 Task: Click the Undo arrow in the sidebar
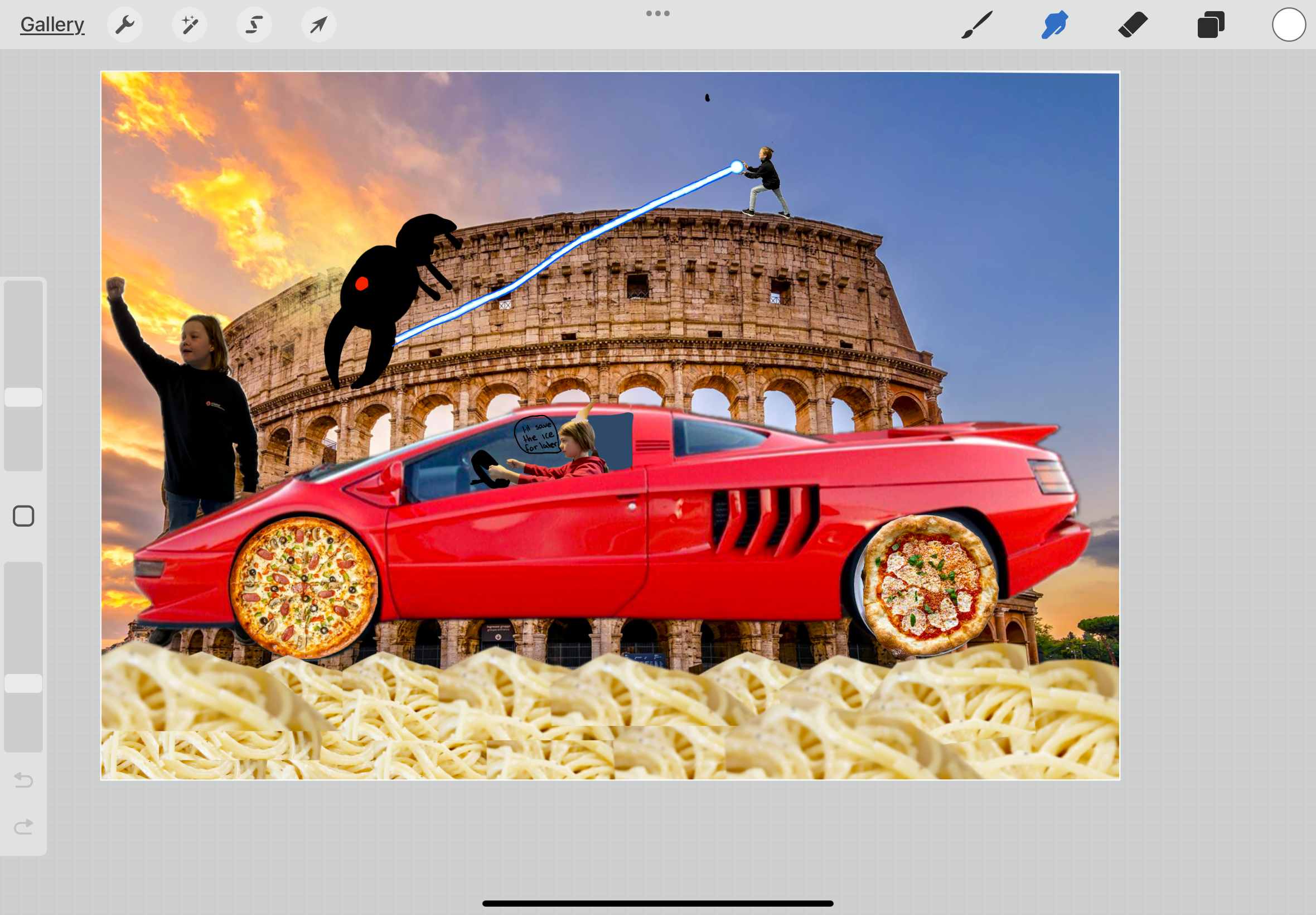coord(23,779)
